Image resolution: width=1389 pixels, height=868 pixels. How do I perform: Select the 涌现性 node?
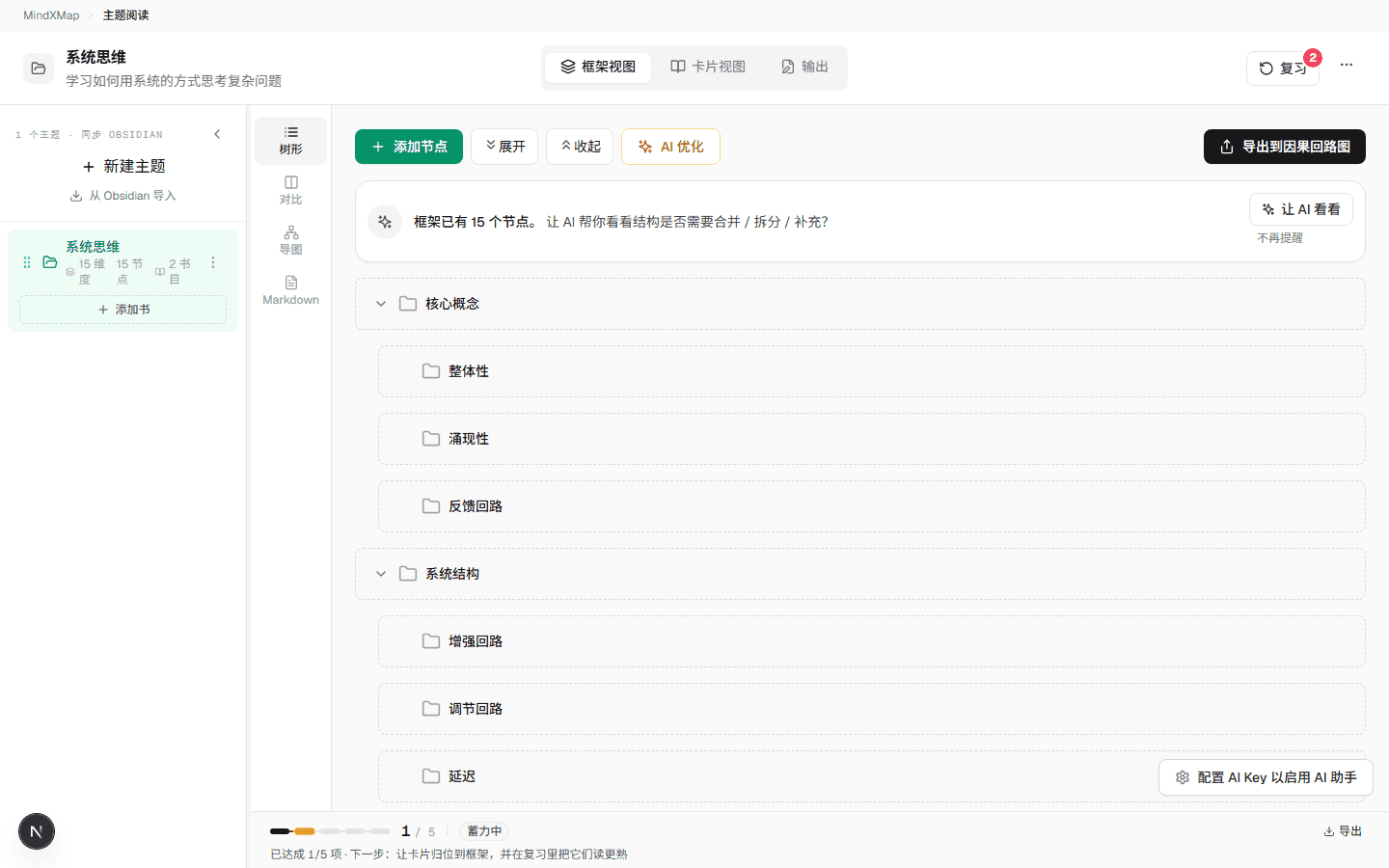pos(872,439)
